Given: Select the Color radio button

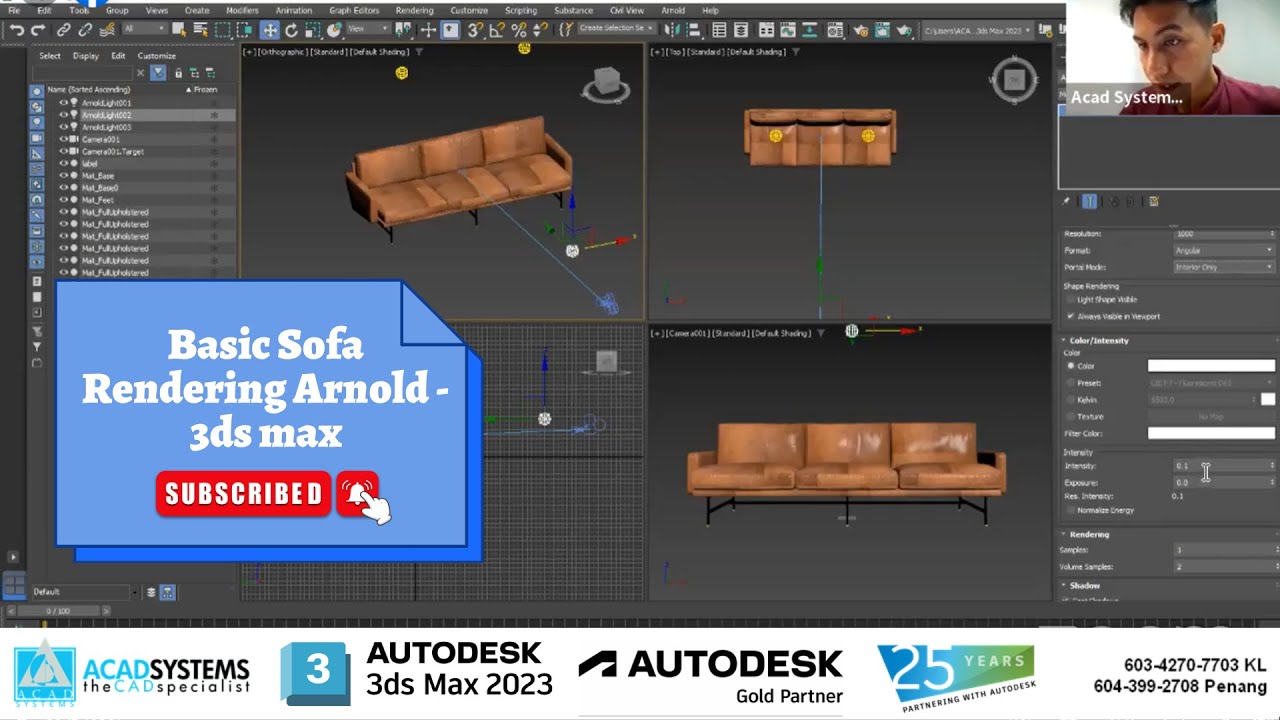Looking at the screenshot, I should pos(1071,366).
